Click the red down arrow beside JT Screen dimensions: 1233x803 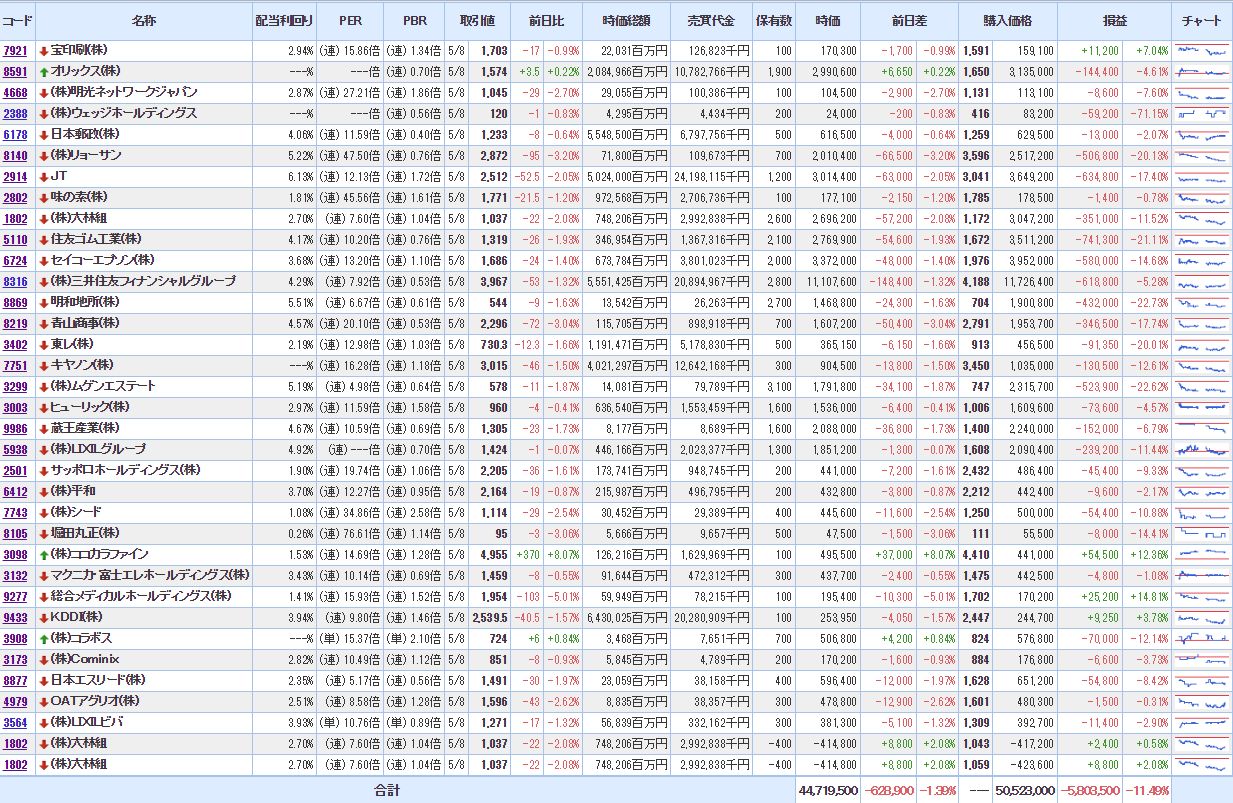click(44, 177)
